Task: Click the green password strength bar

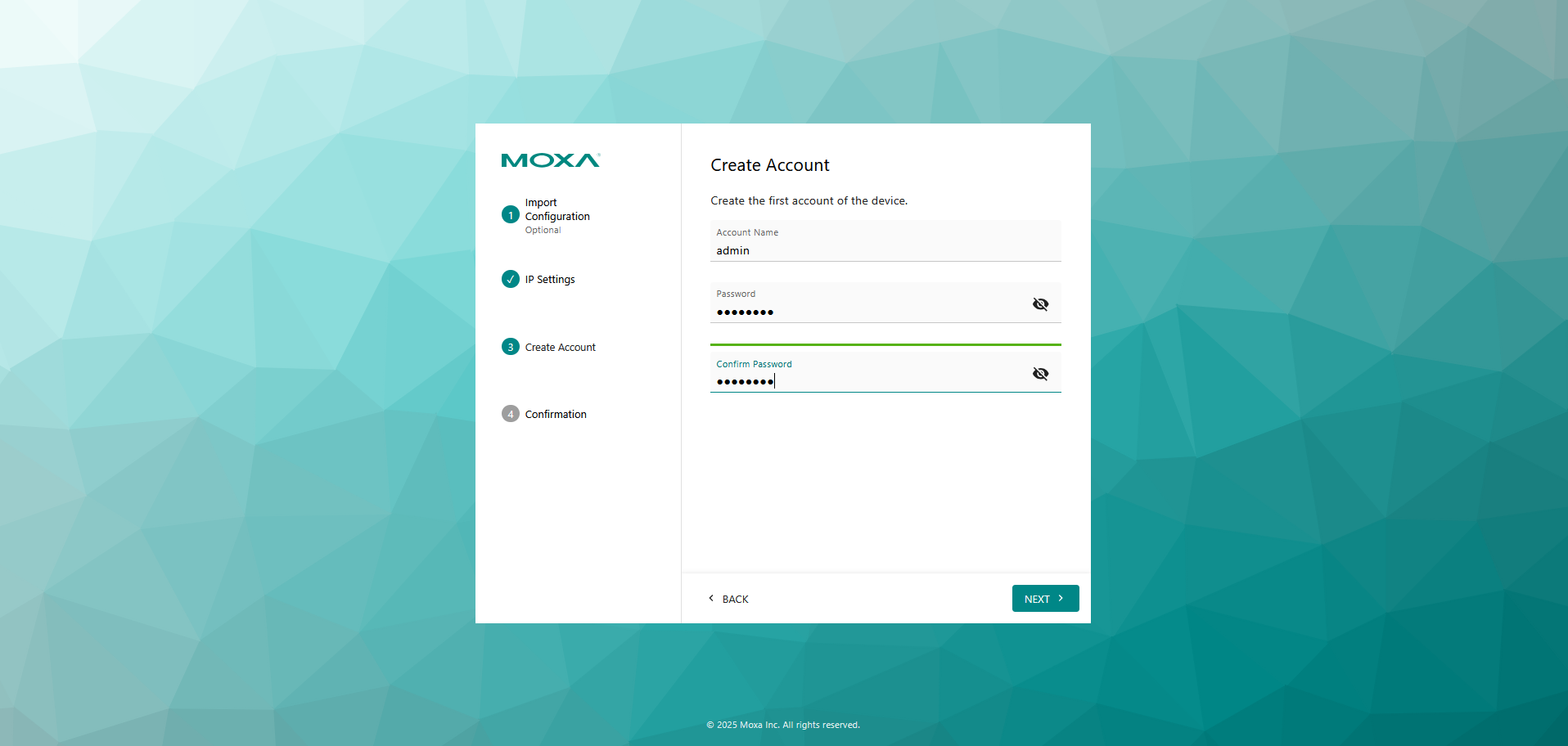Action: 885,344
